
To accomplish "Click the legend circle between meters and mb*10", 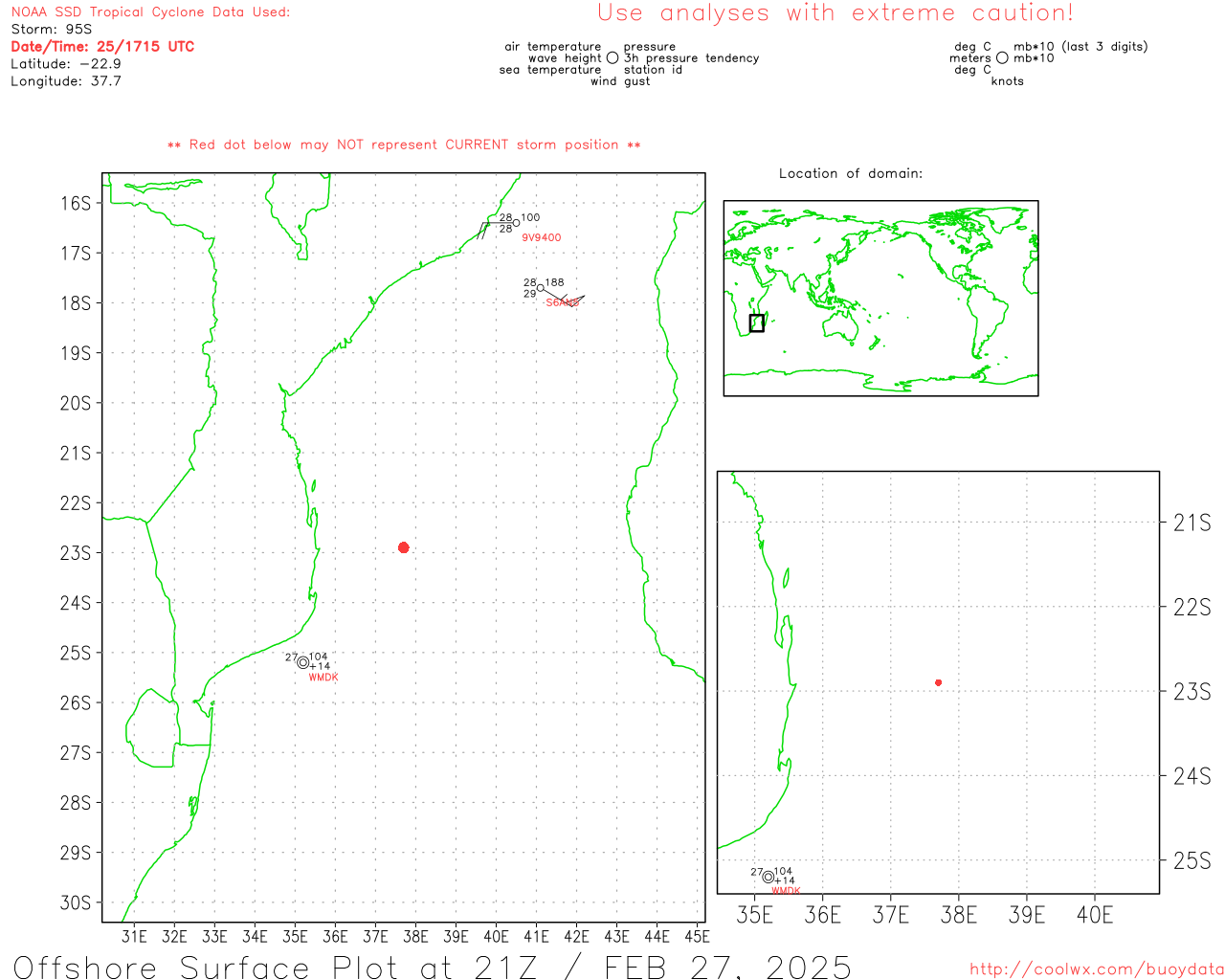I will [x=1002, y=58].
